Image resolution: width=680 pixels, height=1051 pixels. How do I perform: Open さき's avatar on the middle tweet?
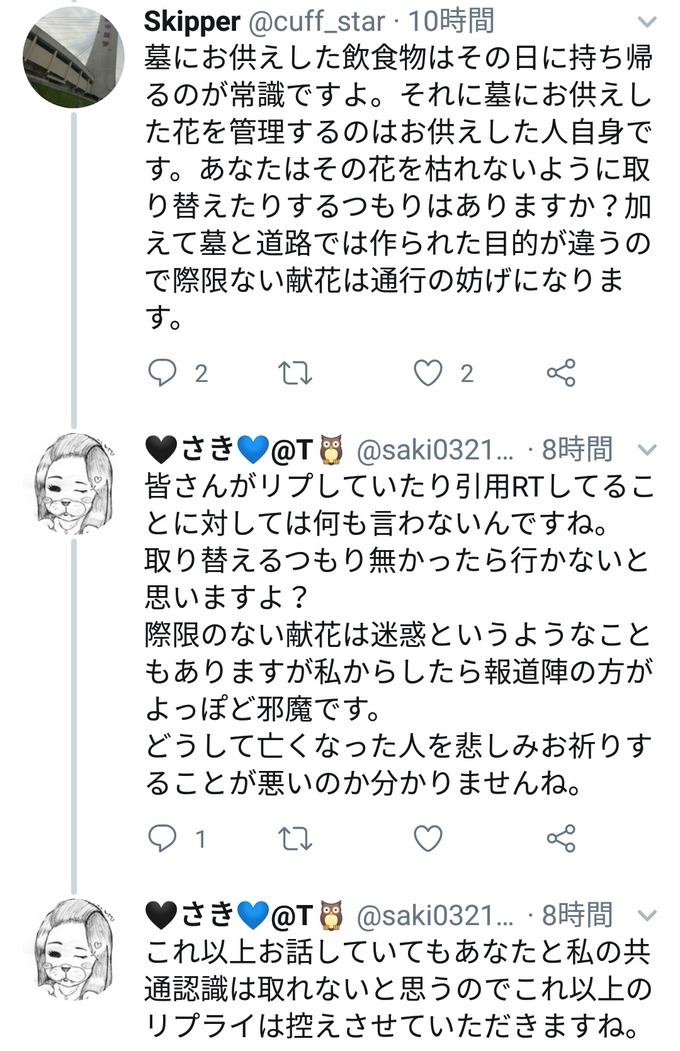pyautogui.click(x=74, y=483)
